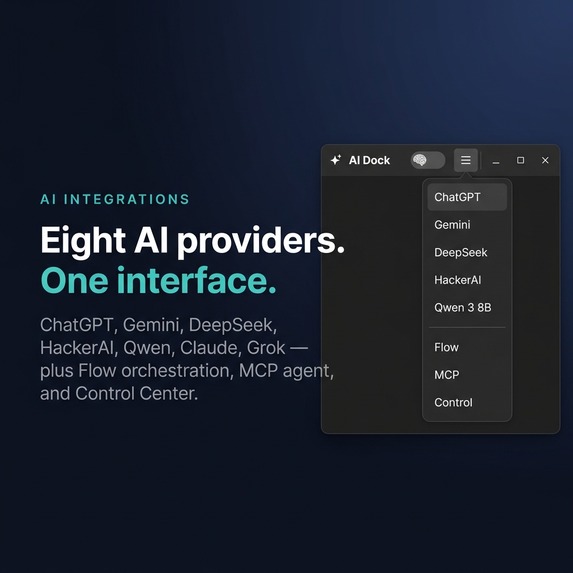
Task: Select ChatGPT from the provider menu
Action: pos(467,197)
